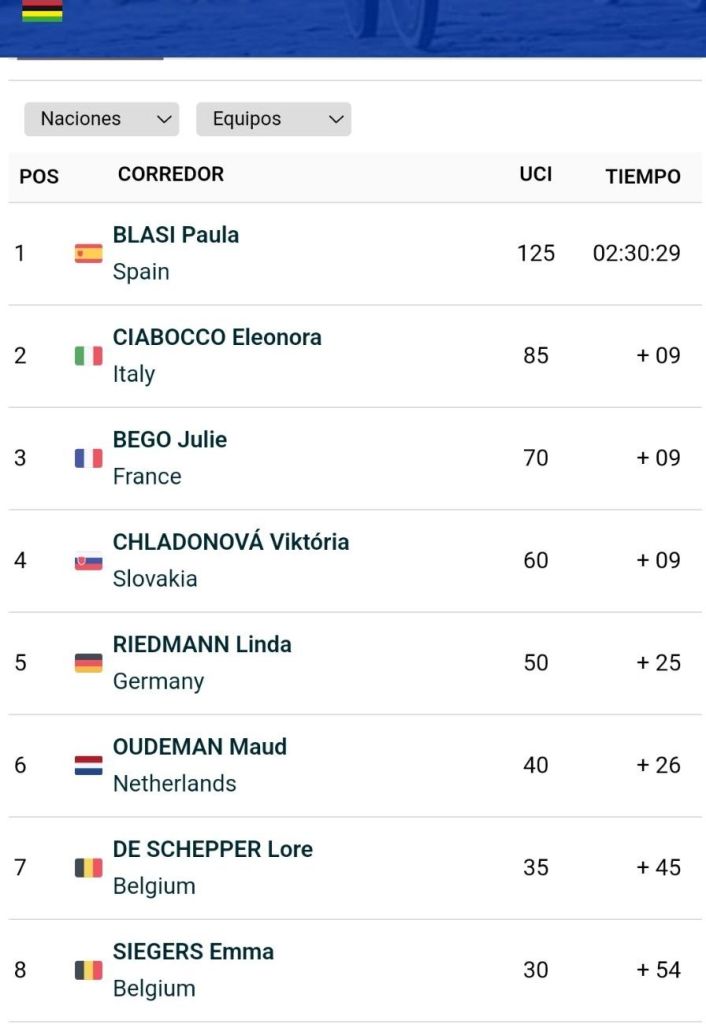Click the France flag icon
The height and width of the screenshot is (1024, 706).
pos(88,458)
